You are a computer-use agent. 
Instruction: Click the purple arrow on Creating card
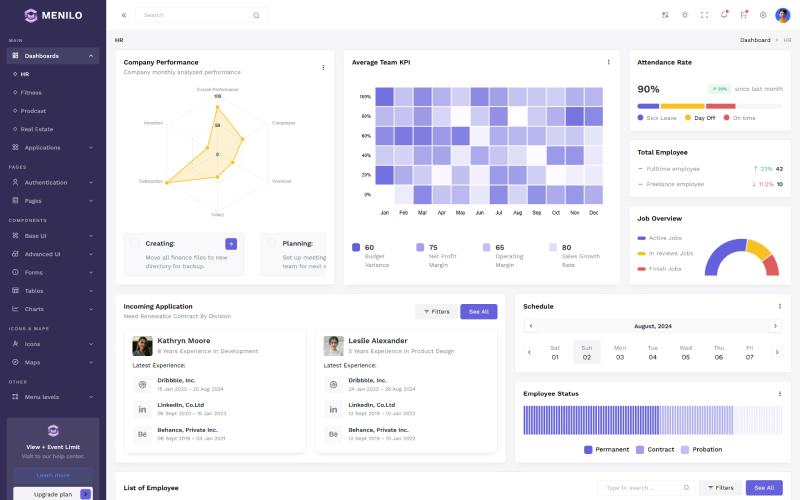pos(231,243)
